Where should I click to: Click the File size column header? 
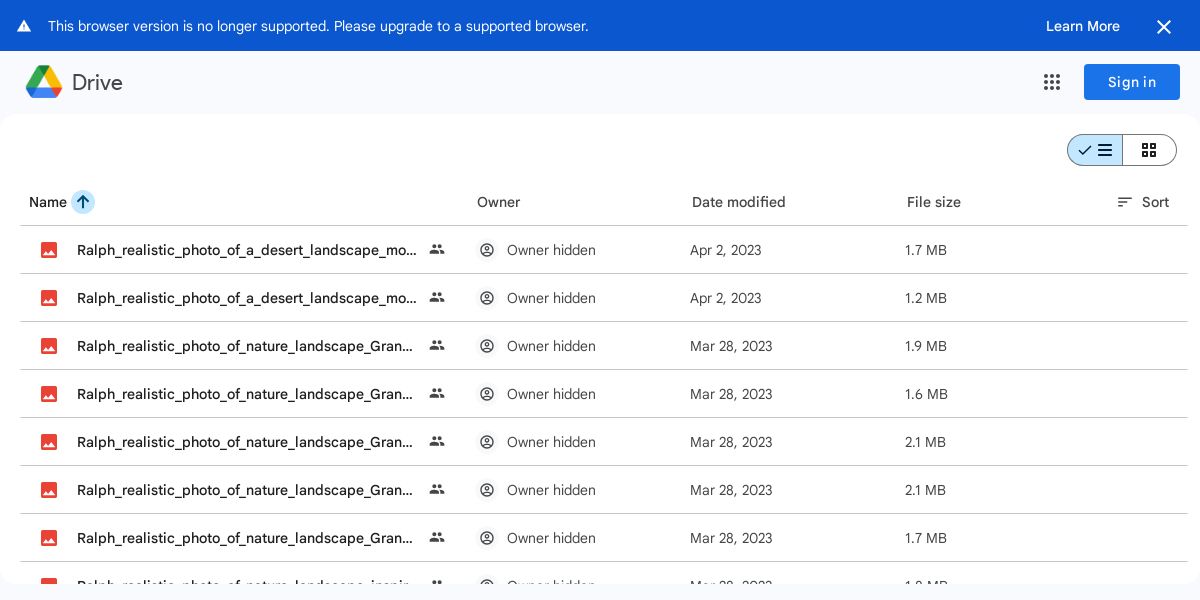tap(934, 202)
